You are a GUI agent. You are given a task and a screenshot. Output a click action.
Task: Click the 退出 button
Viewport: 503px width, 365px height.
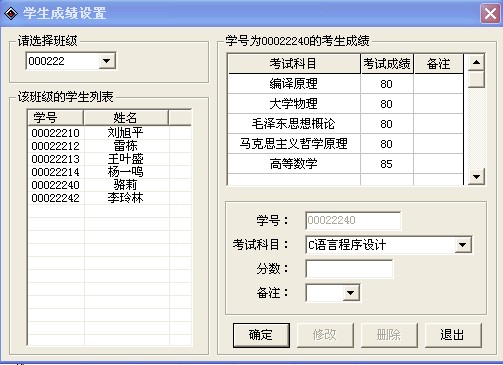click(453, 335)
